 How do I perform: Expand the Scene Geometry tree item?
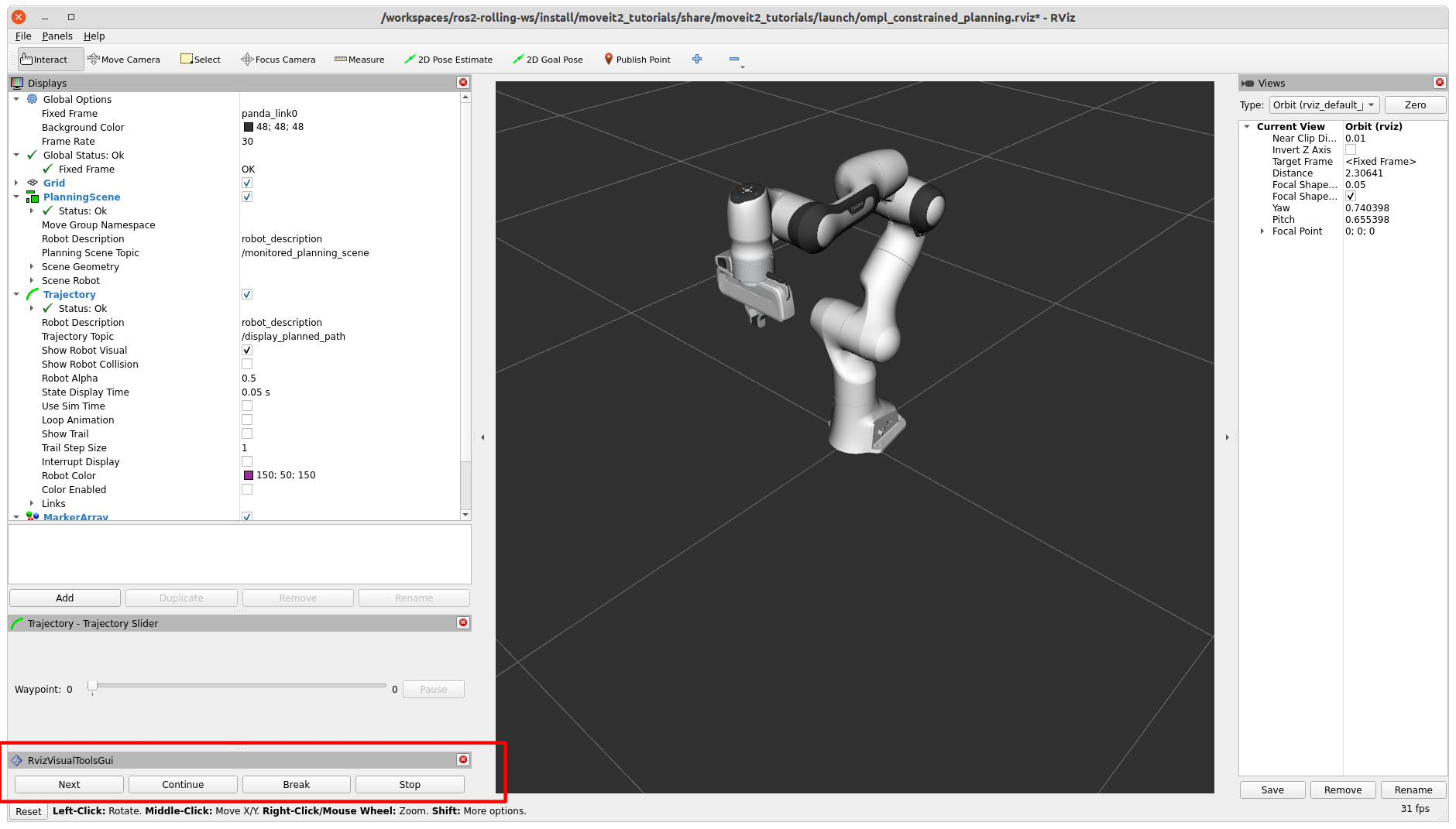tap(32, 267)
